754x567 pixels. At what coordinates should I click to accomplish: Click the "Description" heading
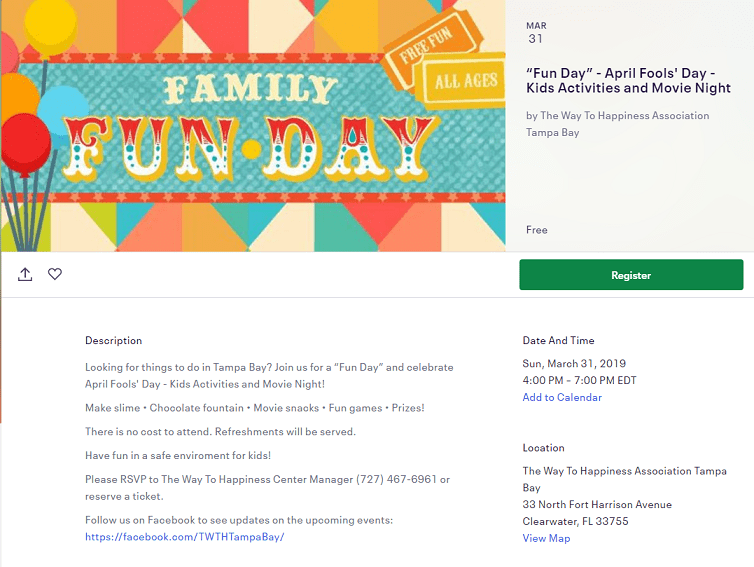(113, 340)
